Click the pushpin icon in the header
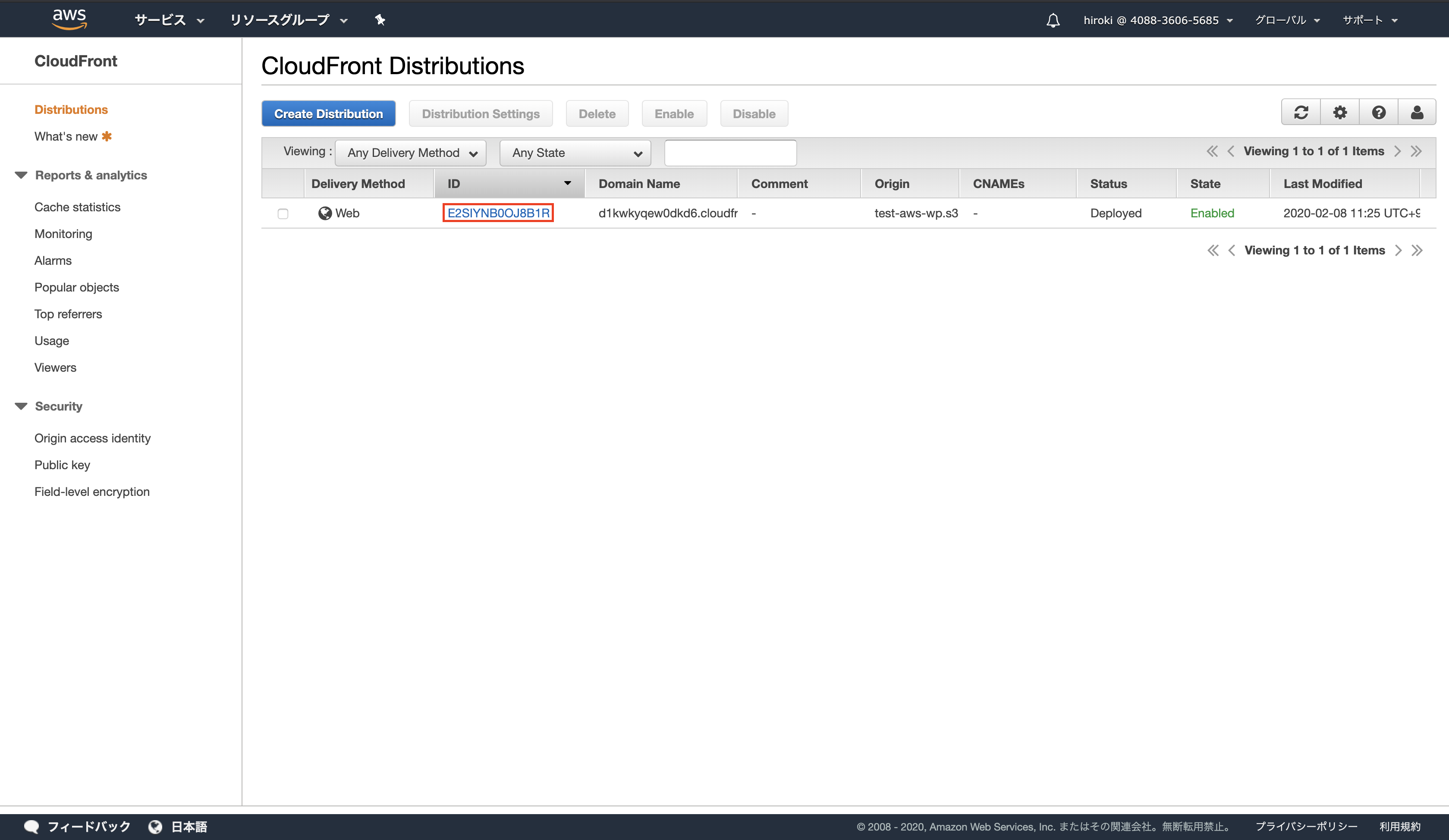 pyautogui.click(x=380, y=20)
